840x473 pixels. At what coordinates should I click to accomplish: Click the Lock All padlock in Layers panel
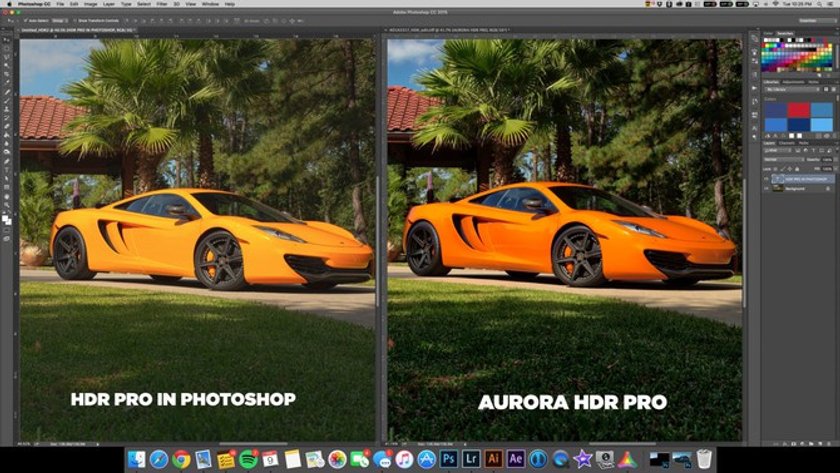click(797, 169)
